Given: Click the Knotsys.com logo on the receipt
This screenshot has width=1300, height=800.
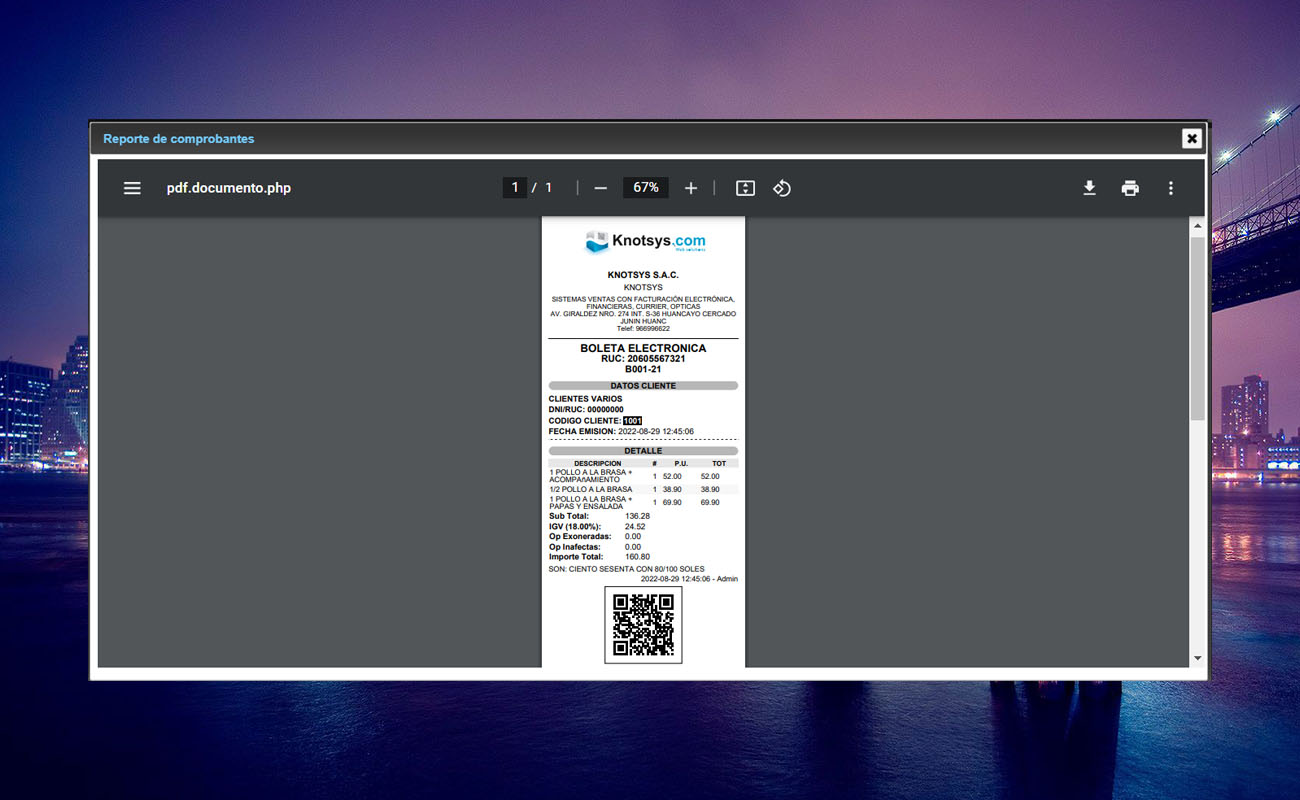Looking at the screenshot, I should tap(645, 242).
